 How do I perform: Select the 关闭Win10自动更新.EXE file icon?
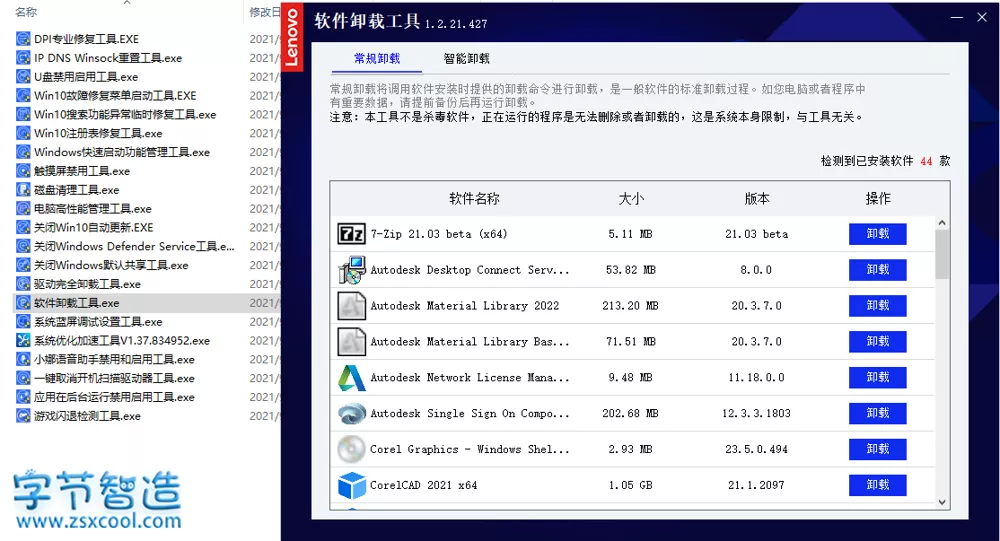23,227
